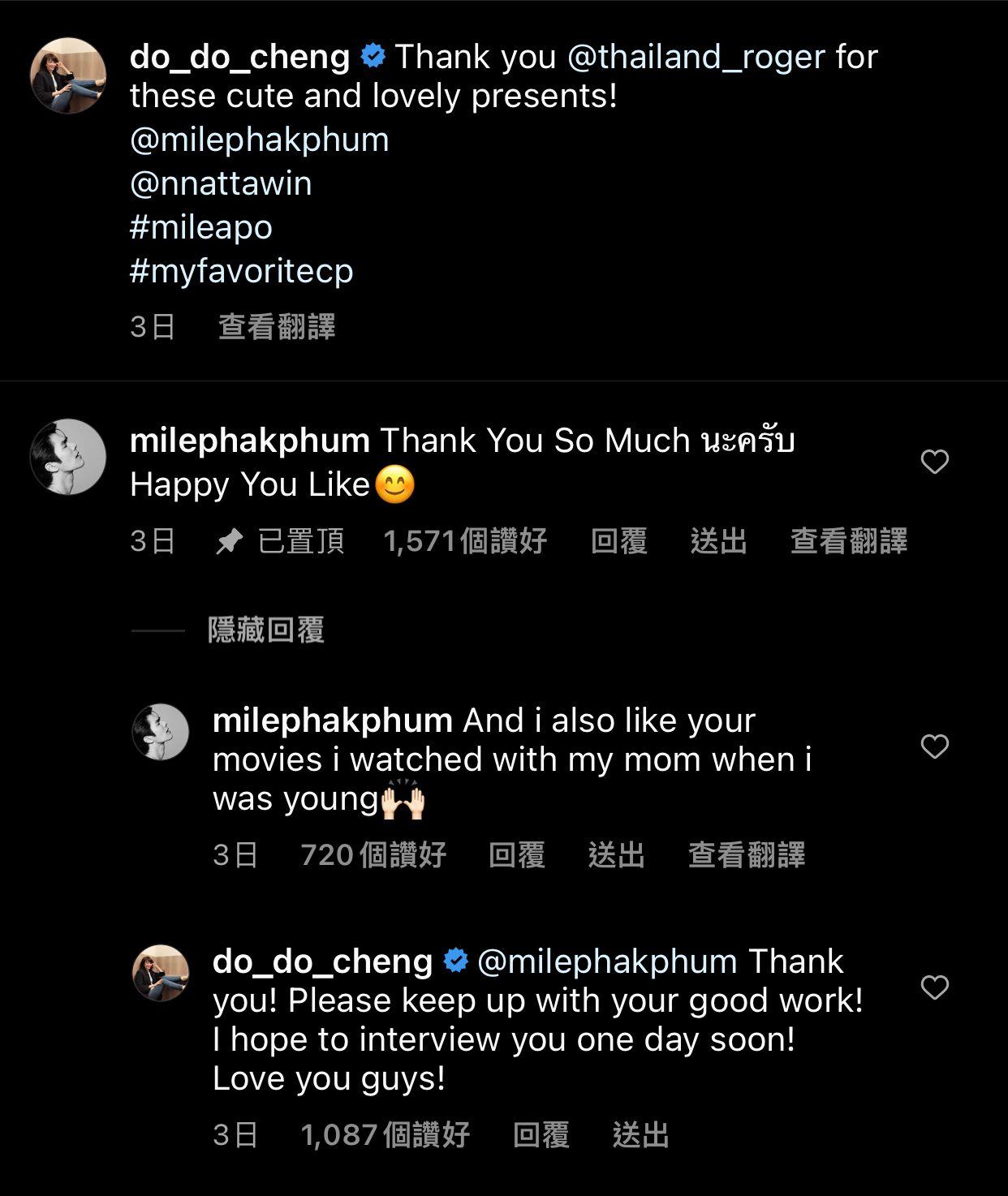Open the @nnattawin mention in caption
The image size is (1008, 1196).
tap(221, 183)
